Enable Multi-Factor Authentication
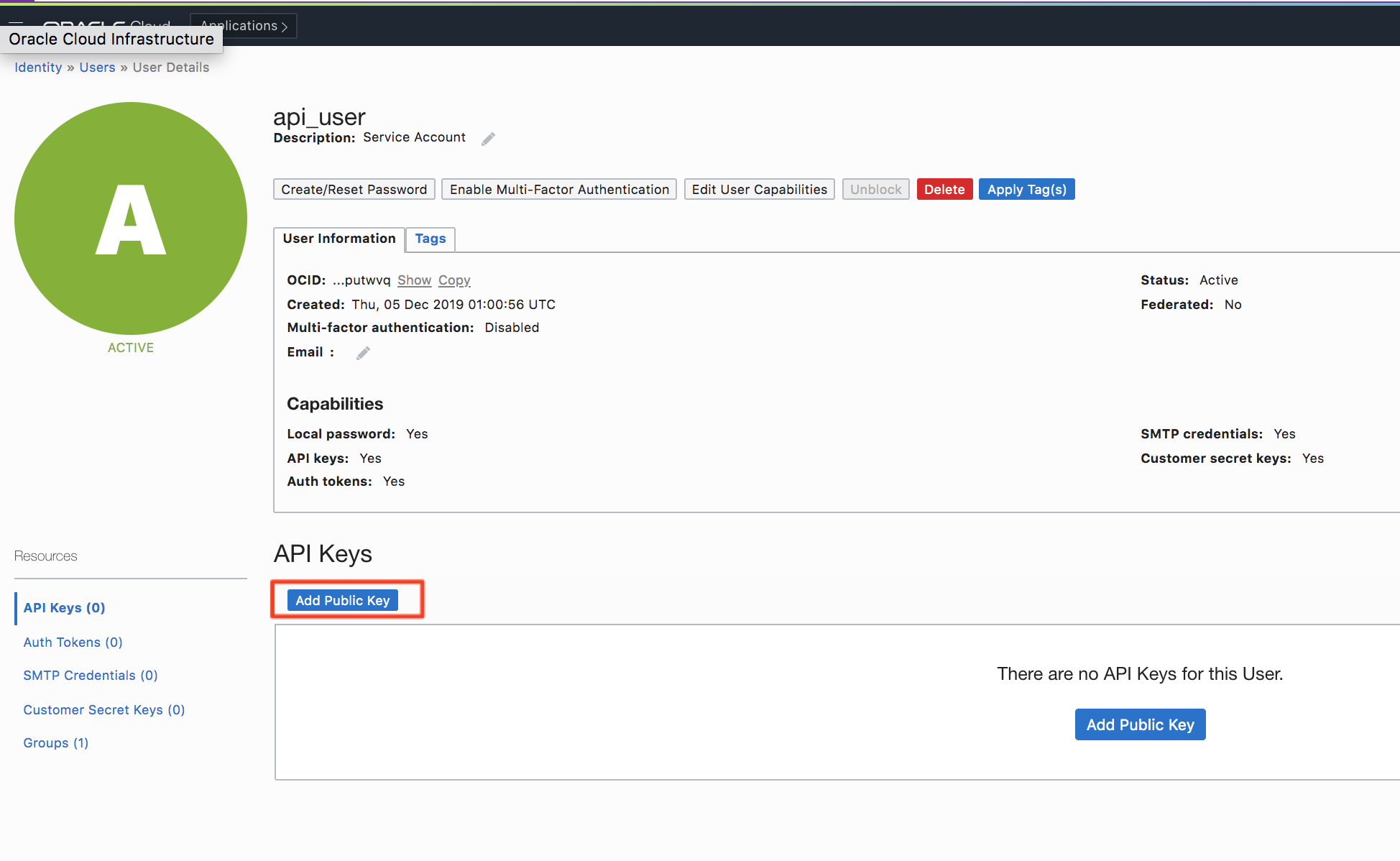Screen dimensions: 1400x861 pos(559,190)
